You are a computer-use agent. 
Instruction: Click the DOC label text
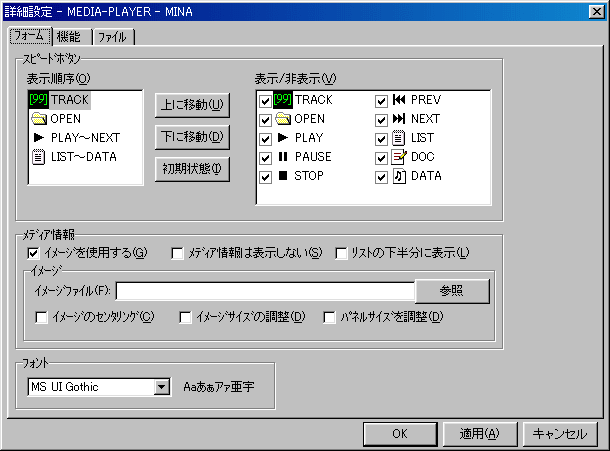pos(423,157)
